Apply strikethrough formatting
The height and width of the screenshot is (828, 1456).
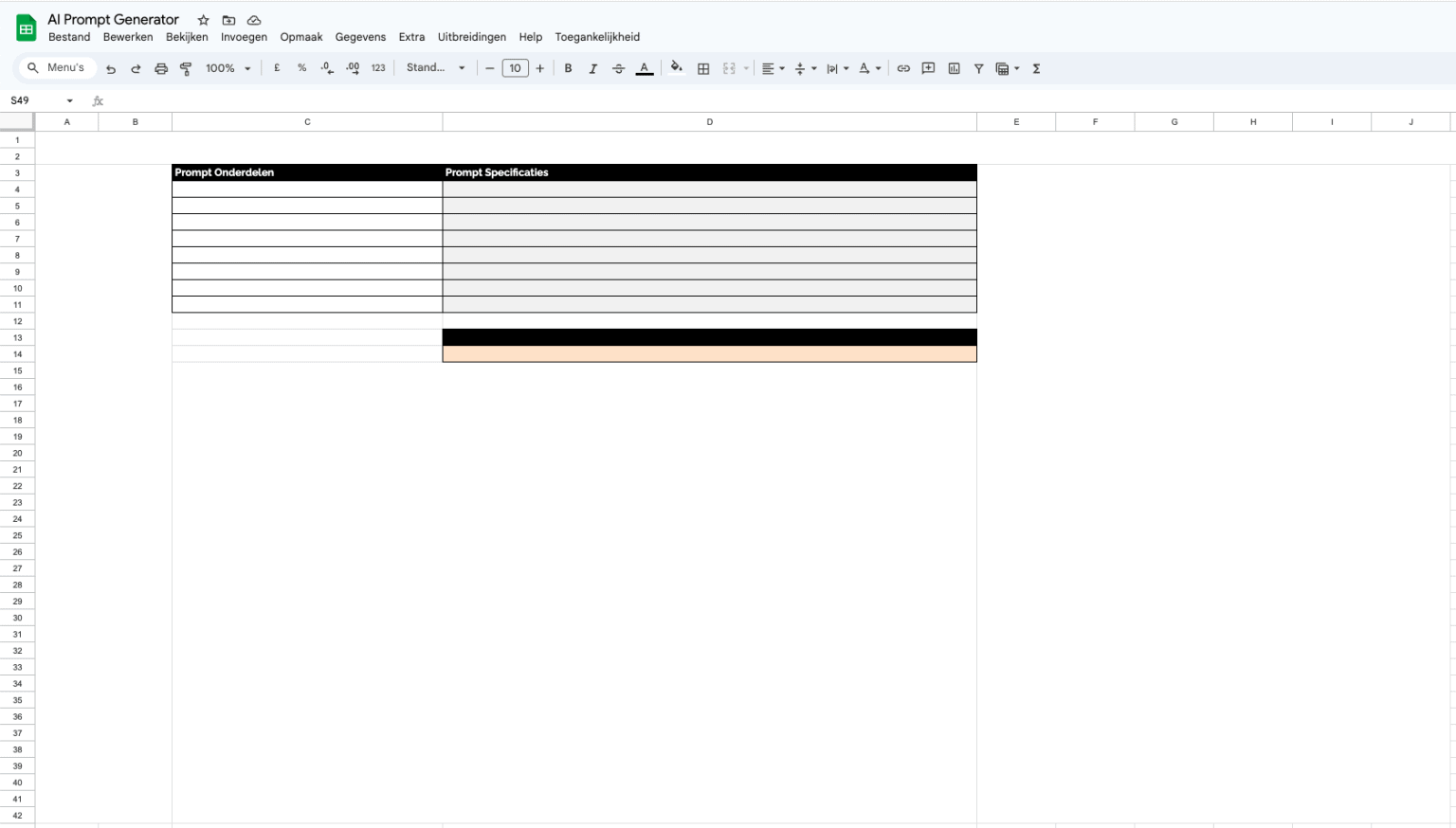(x=618, y=67)
